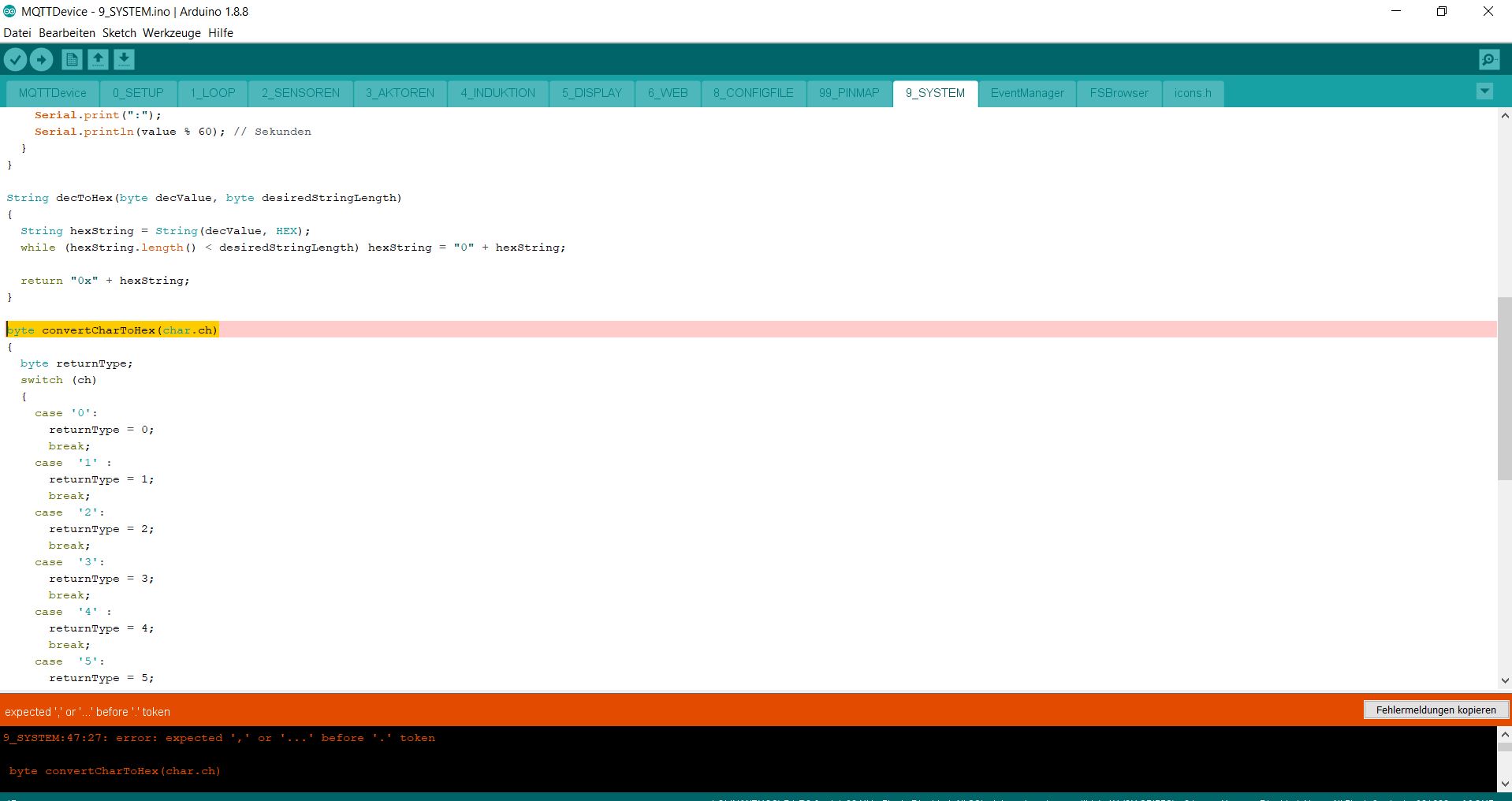Click Fehlermeldungen kopieren button
Viewport: 1512px width, 801px height.
[x=1435, y=710]
